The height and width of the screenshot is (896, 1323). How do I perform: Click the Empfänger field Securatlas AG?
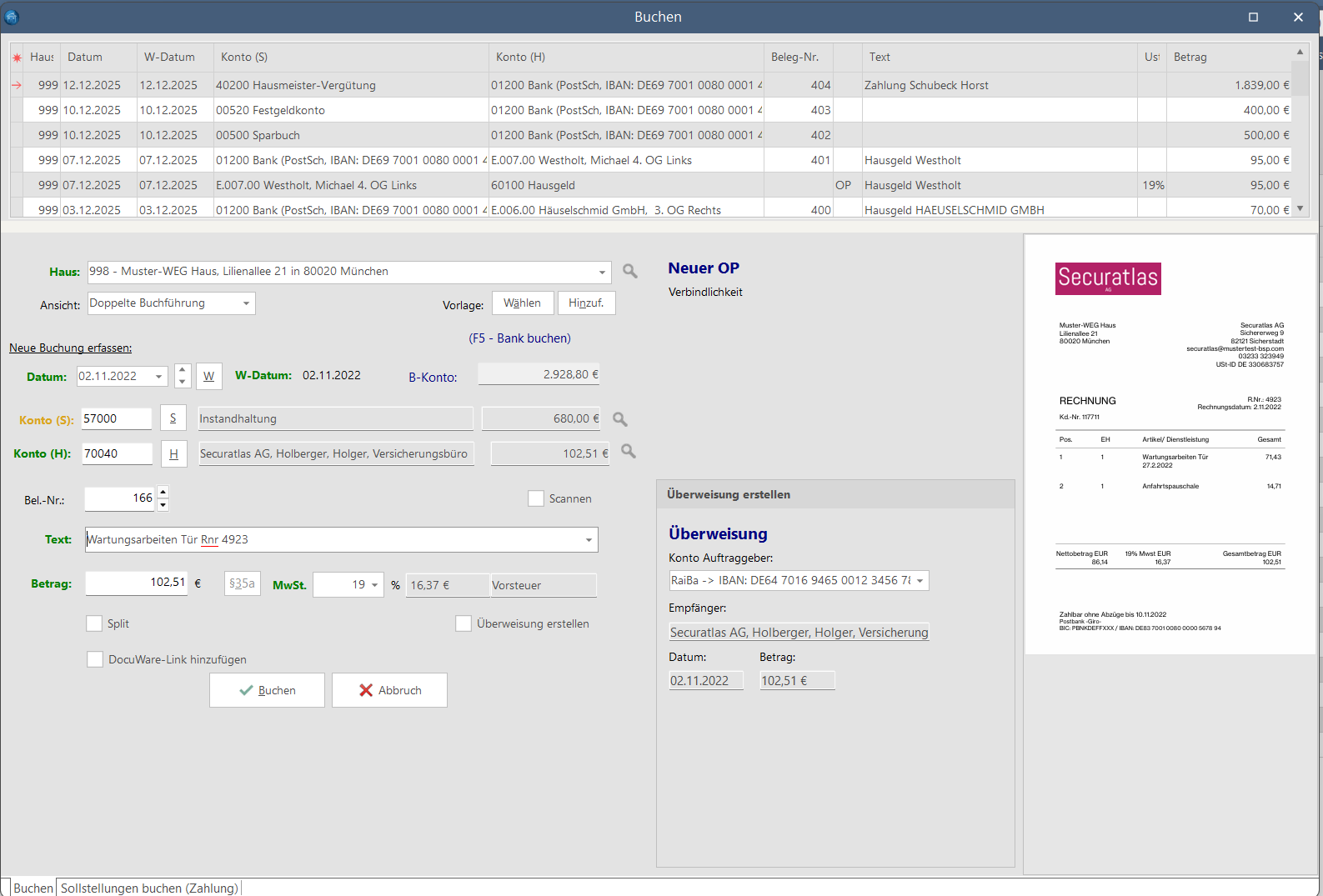click(x=799, y=633)
